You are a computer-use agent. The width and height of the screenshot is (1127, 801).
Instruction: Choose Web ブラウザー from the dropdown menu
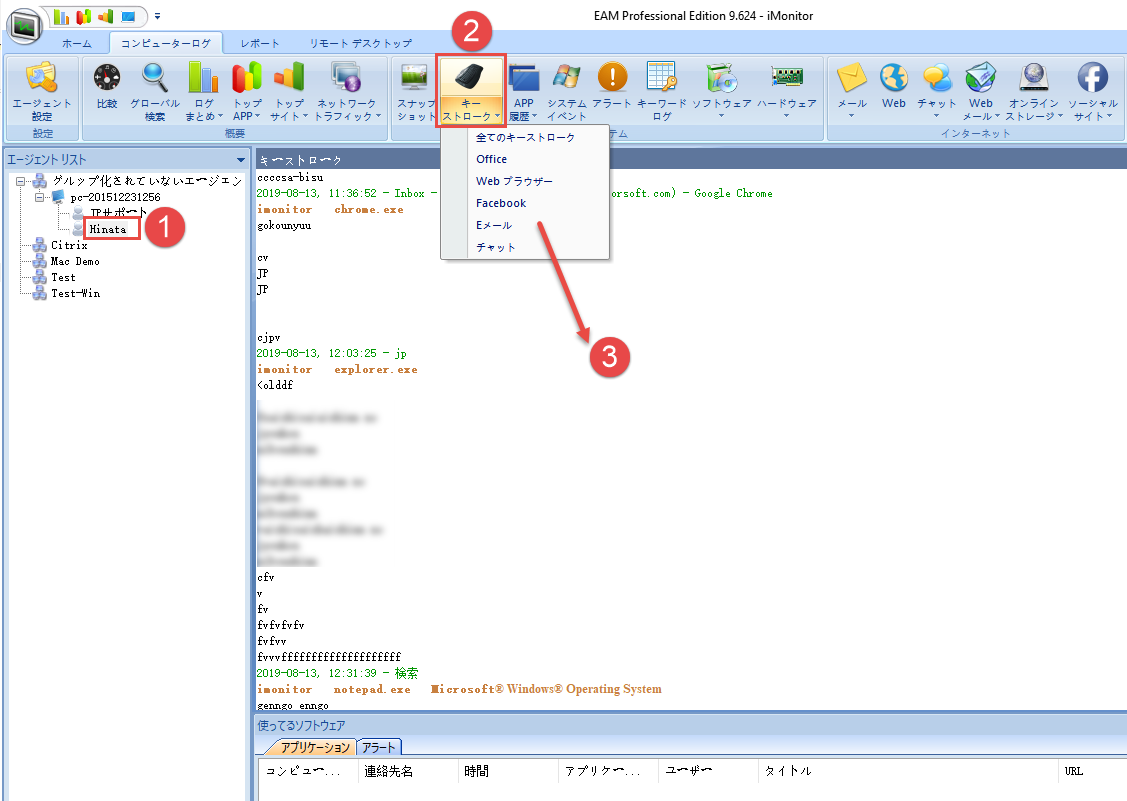(x=514, y=181)
